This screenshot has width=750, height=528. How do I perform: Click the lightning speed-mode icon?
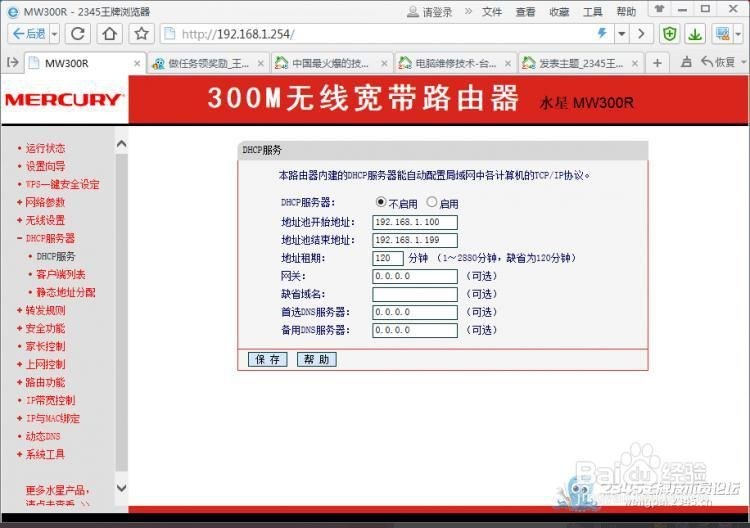click(x=602, y=33)
